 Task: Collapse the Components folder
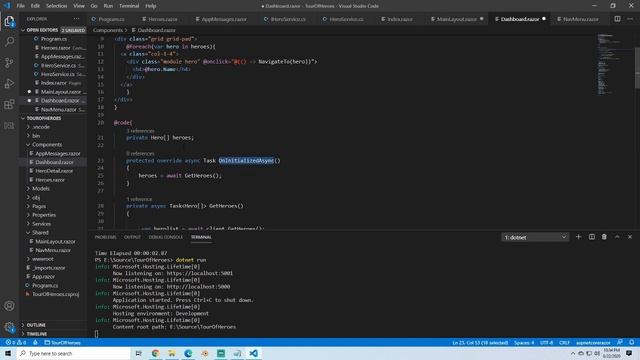[x=47, y=144]
